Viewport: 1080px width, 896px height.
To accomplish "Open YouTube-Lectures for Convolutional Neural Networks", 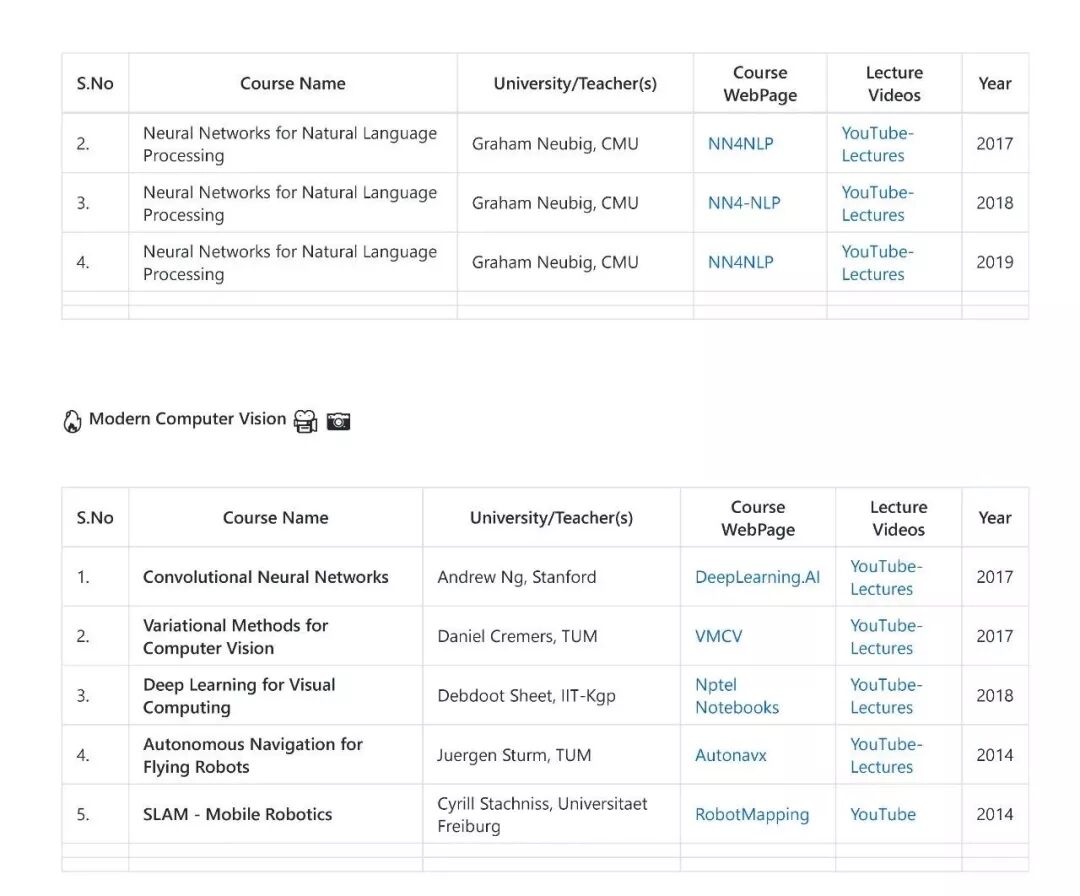I will tap(886, 577).
